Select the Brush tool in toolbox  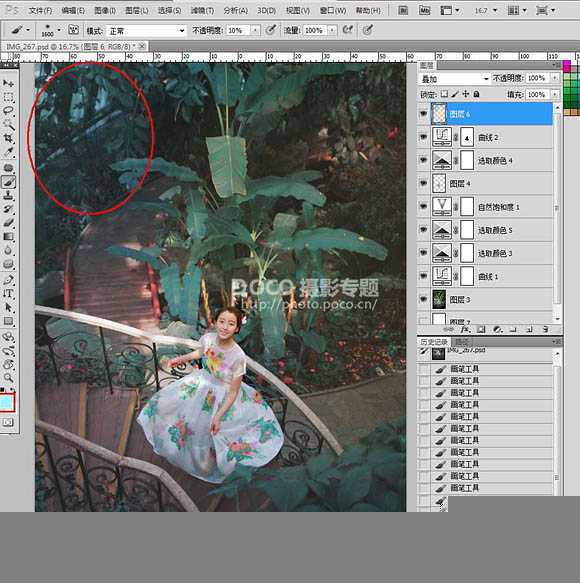point(8,182)
